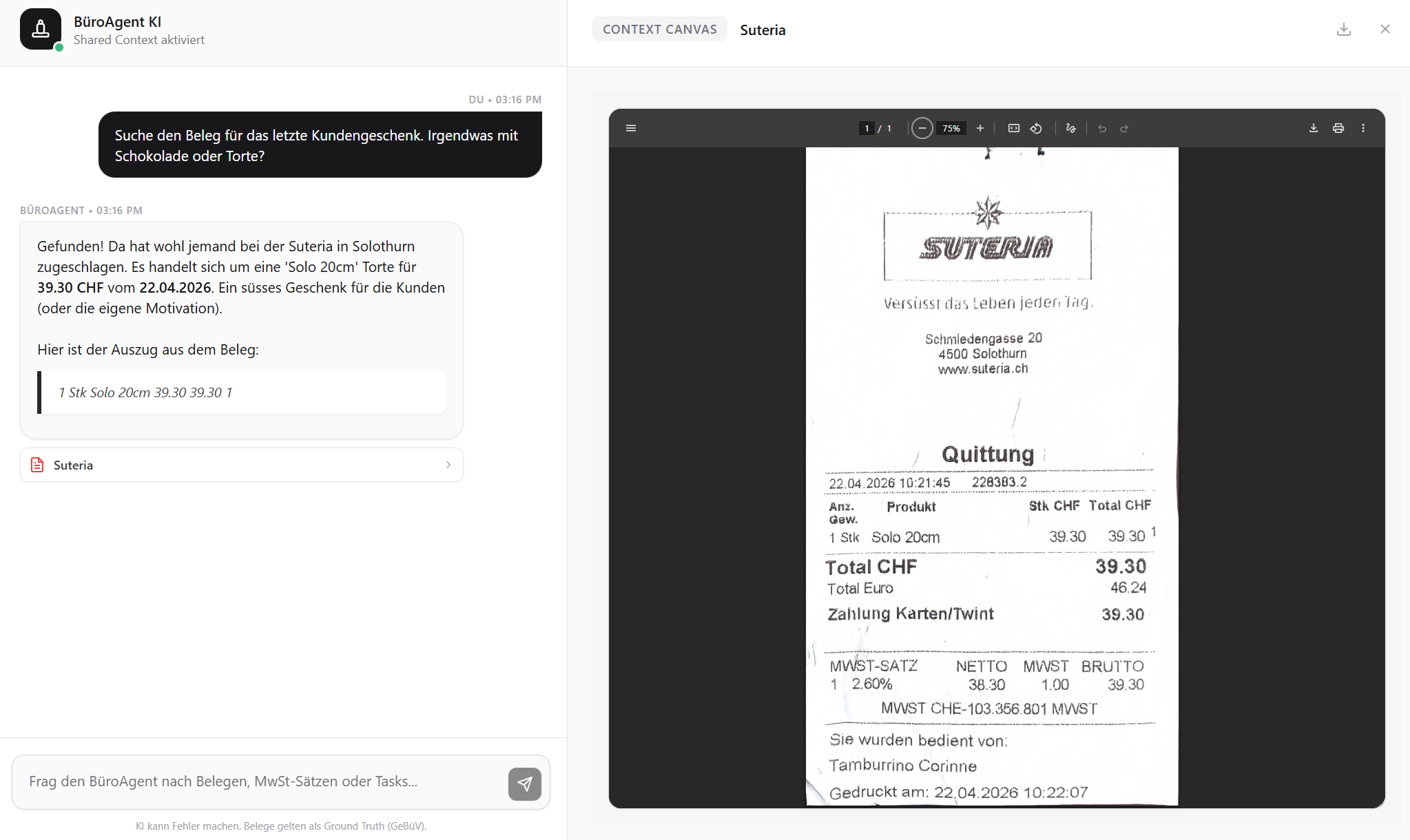Click 'Tamburrino Corinne' on receipt
The width and height of the screenshot is (1410, 840).
[902, 766]
